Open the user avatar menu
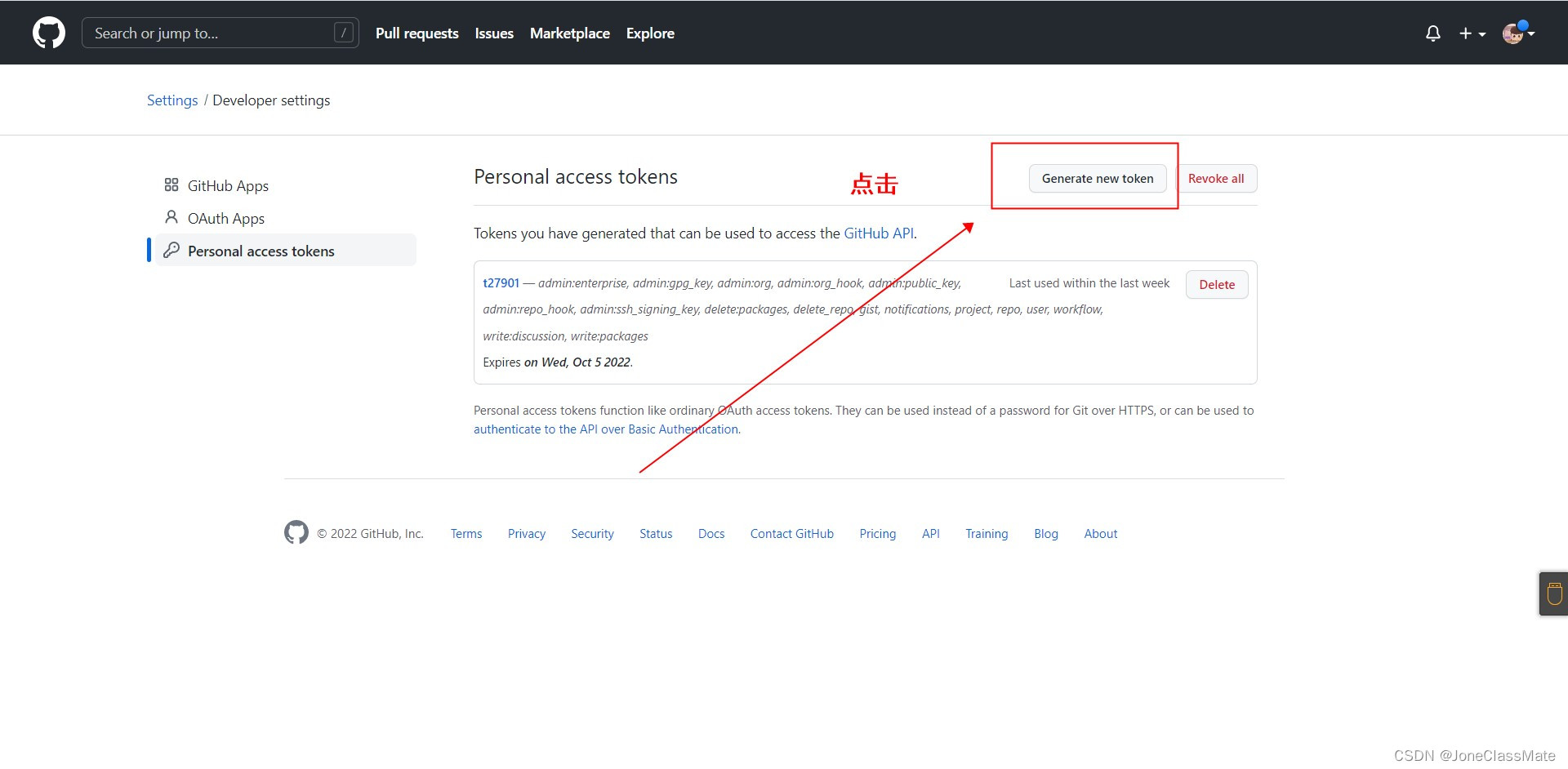This screenshot has width=1568, height=769. (x=1518, y=33)
